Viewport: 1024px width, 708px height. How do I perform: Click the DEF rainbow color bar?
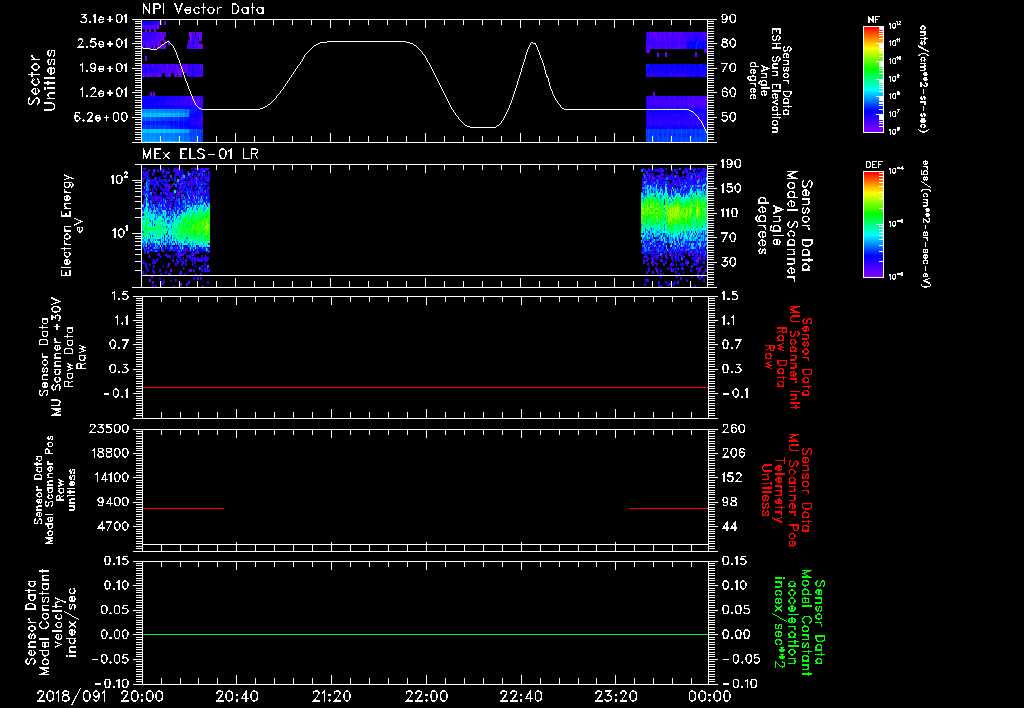tap(874, 224)
